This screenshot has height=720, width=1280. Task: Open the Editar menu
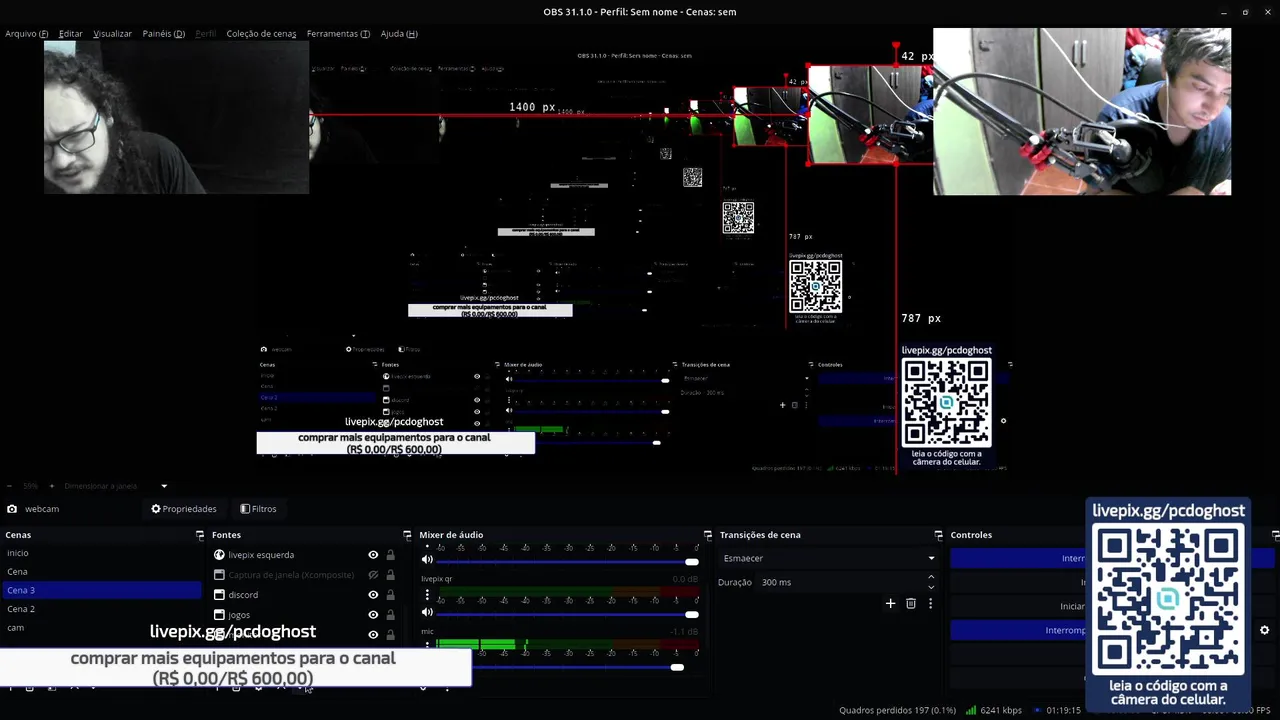click(x=70, y=33)
